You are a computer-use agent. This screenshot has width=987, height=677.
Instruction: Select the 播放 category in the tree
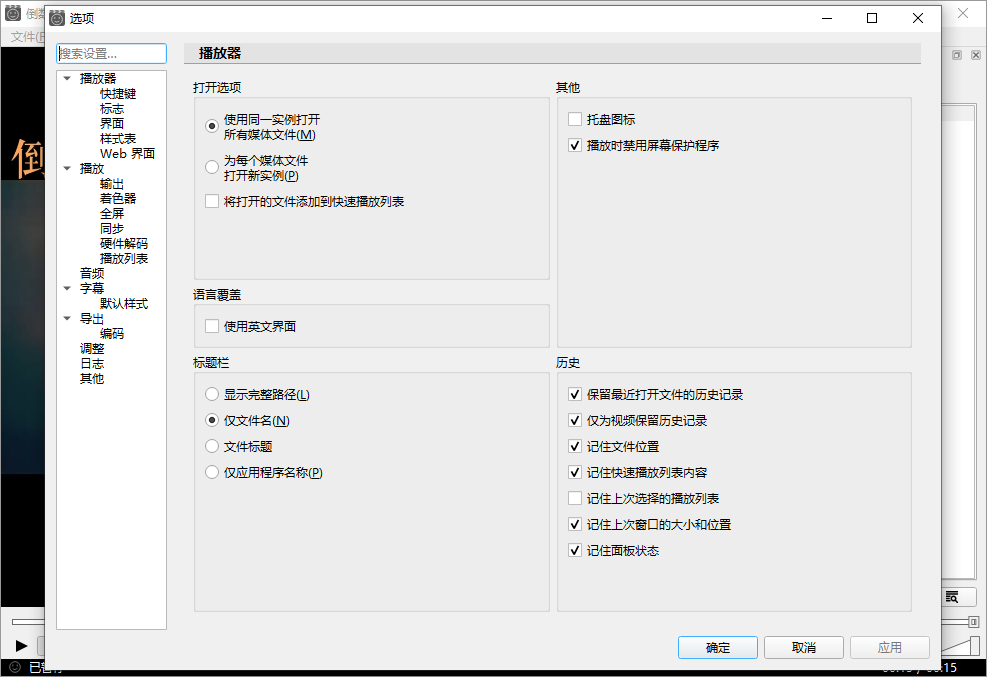(x=92, y=169)
